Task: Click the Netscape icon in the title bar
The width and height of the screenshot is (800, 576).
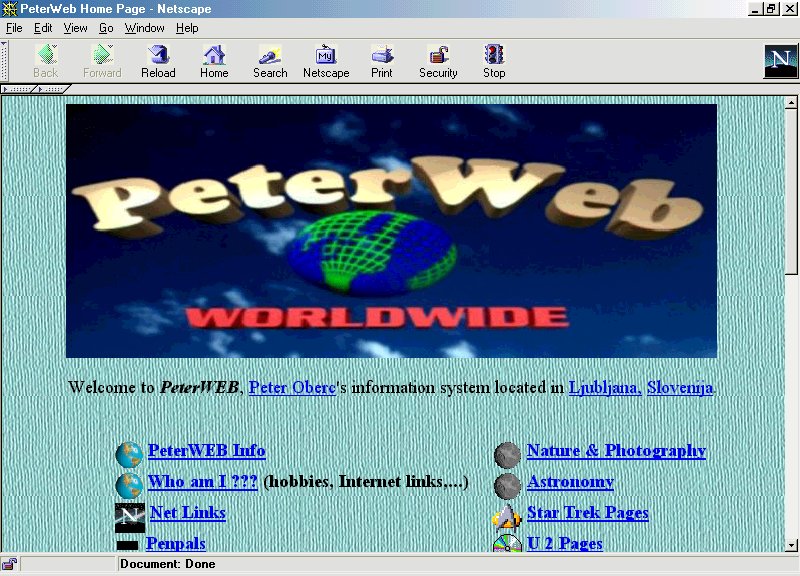Action: 9,9
